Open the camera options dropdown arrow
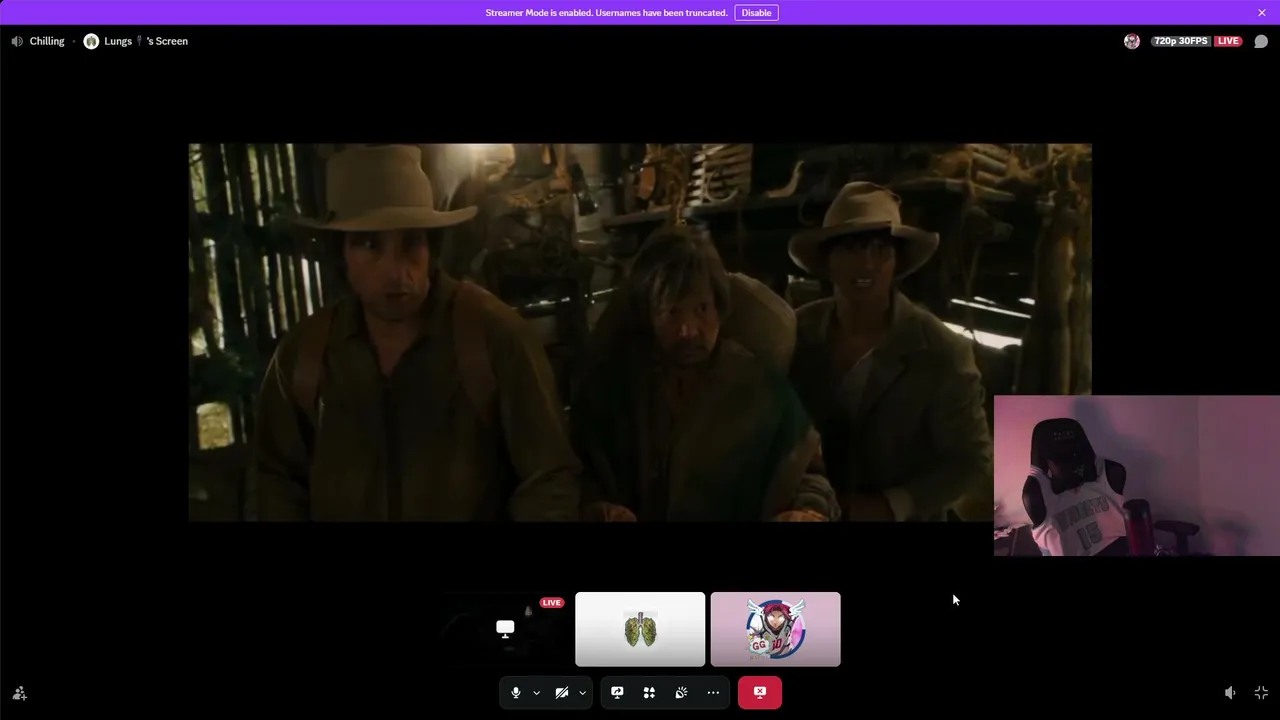This screenshot has height=720, width=1280. coord(582,692)
